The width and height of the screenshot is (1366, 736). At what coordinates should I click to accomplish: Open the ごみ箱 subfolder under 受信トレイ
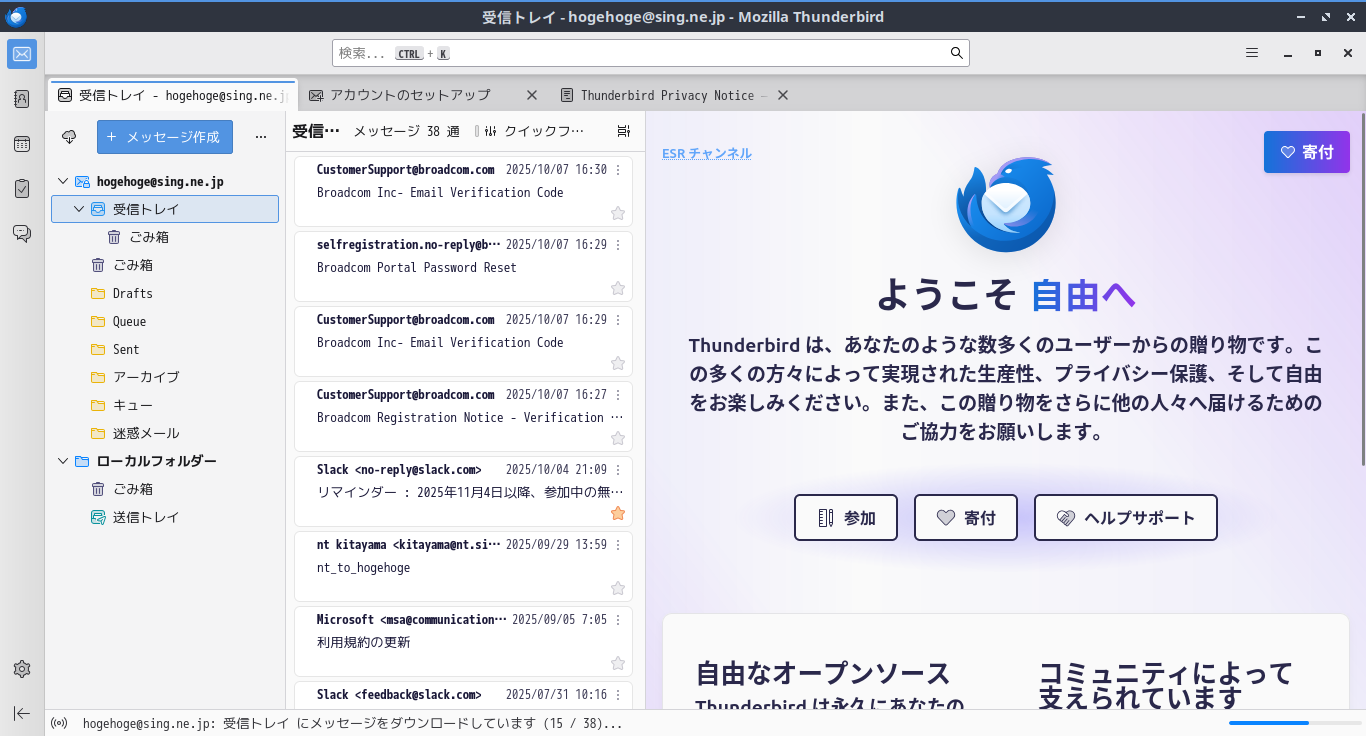pos(165,237)
